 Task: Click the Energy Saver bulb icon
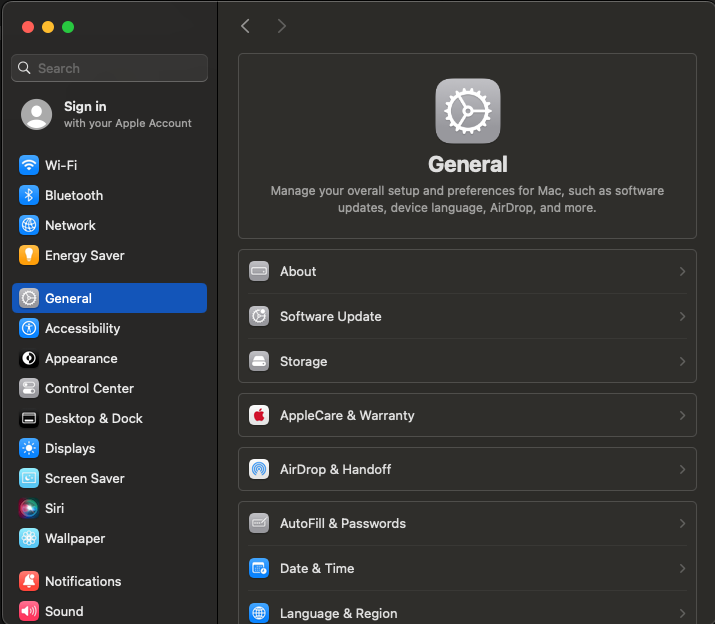[x=29, y=255]
